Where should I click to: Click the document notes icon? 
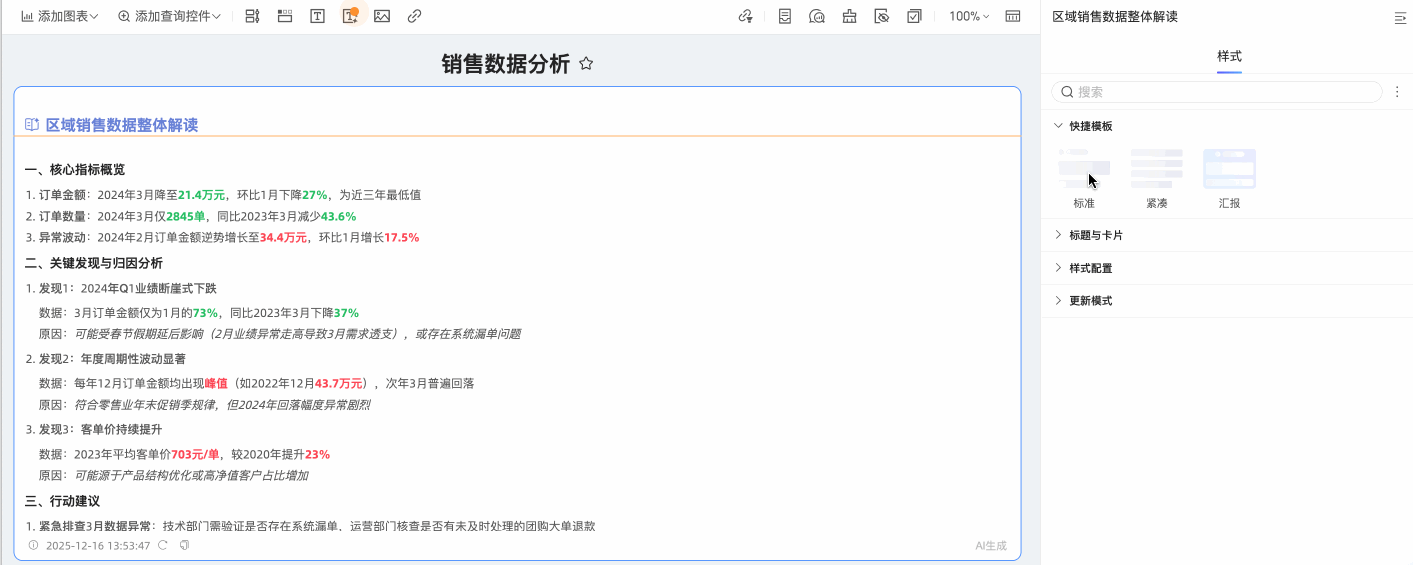pyautogui.click(x=785, y=16)
